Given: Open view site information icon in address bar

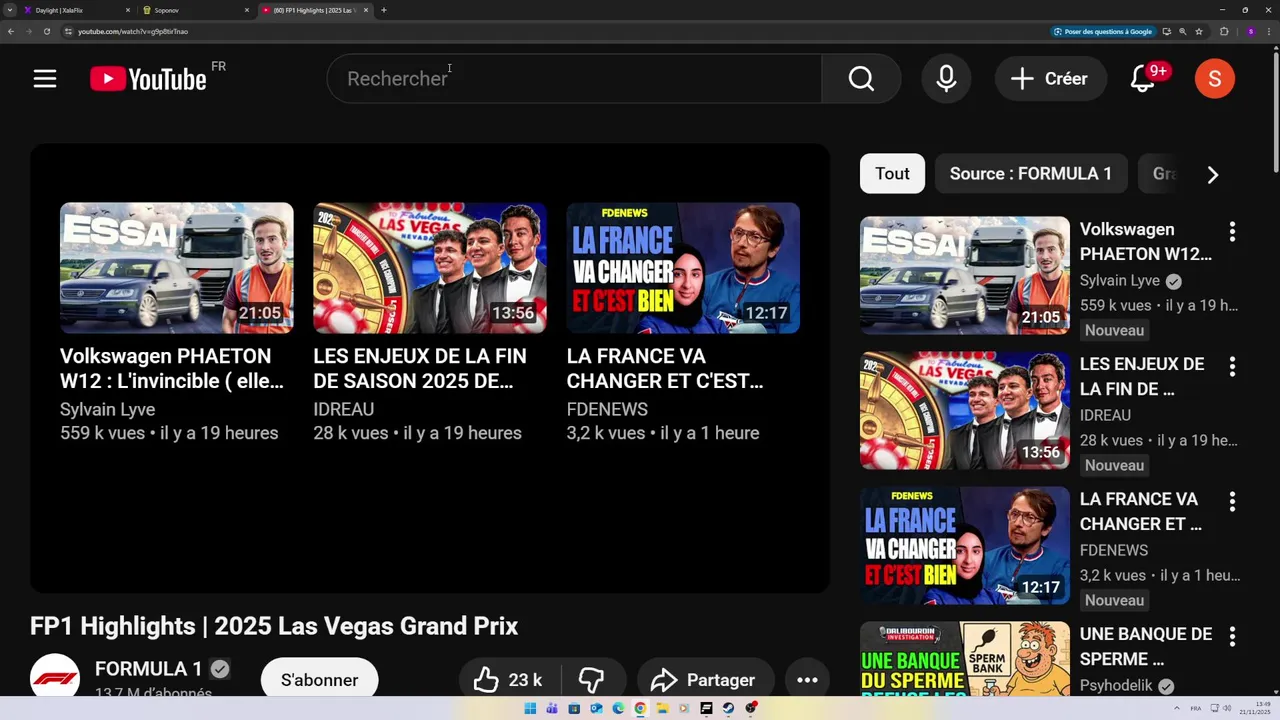Looking at the screenshot, I should point(68,31).
